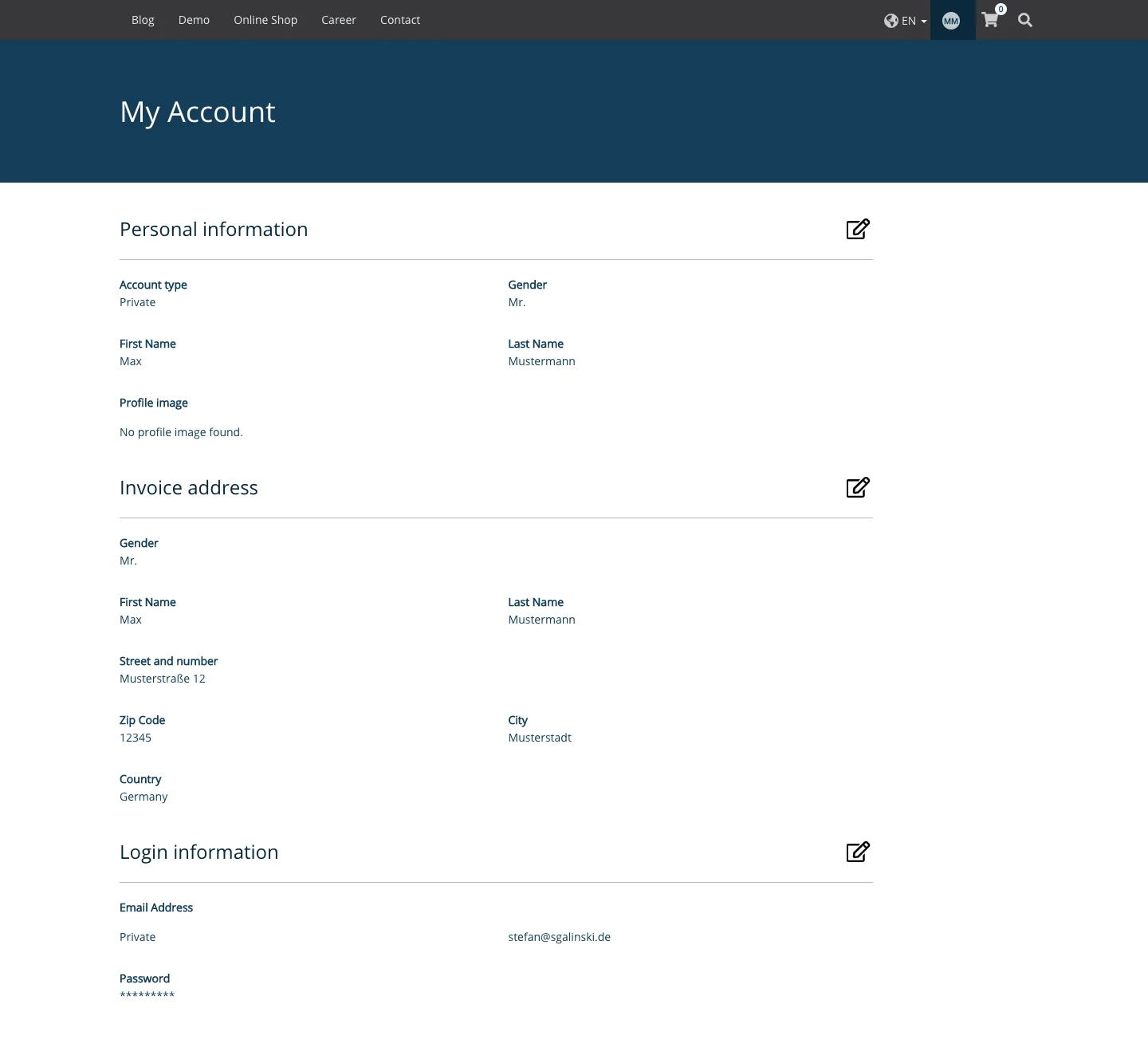
Task: Open the search magnifier icon
Action: pyautogui.click(x=1025, y=20)
